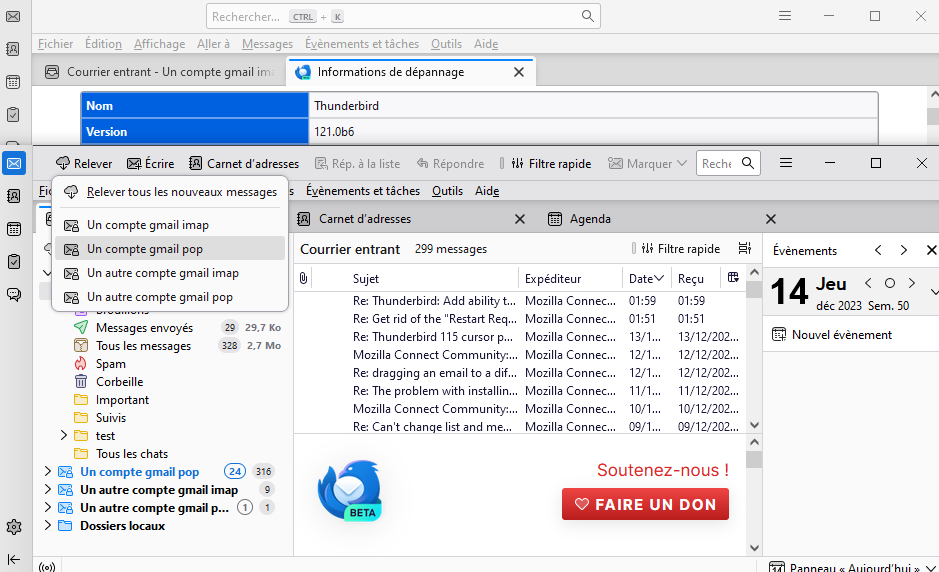The width and height of the screenshot is (939, 572).
Task: Open Carnet d'adresses from front toolbar
Action: pos(244,164)
